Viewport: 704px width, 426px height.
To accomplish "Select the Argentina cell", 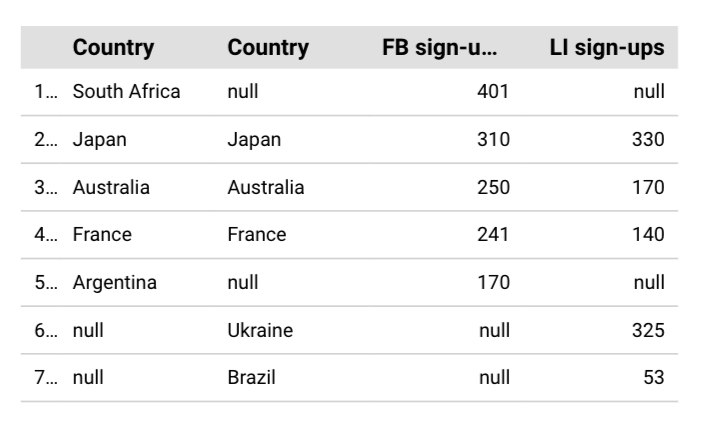I will pos(114,283).
